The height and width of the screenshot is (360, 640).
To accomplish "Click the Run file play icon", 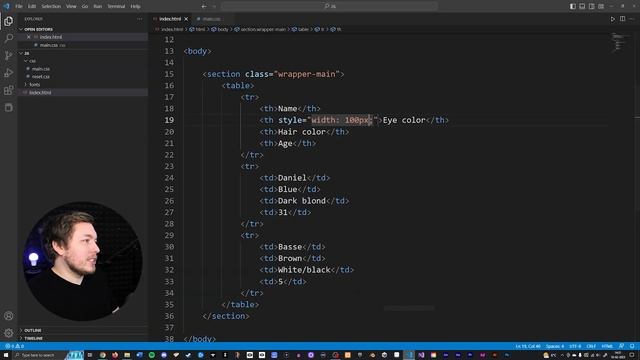I will 613,19.
